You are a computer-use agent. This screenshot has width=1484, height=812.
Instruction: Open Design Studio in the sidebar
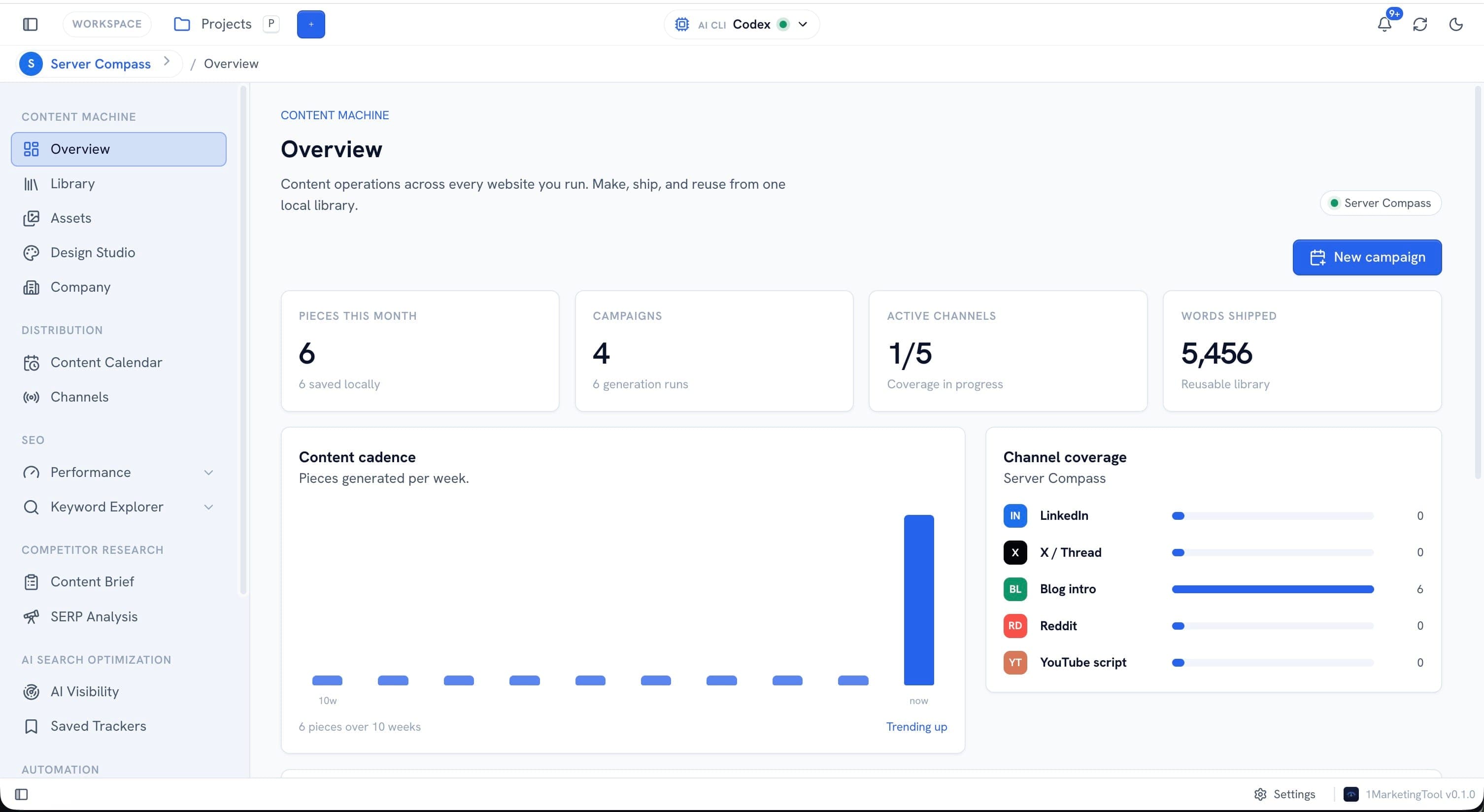pos(119,253)
